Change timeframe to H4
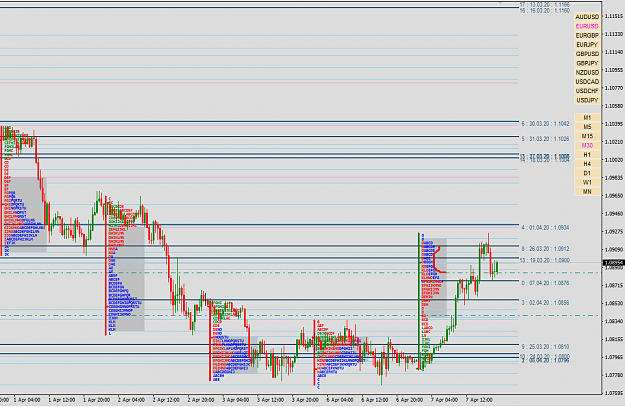625x407 pixels. coord(587,164)
